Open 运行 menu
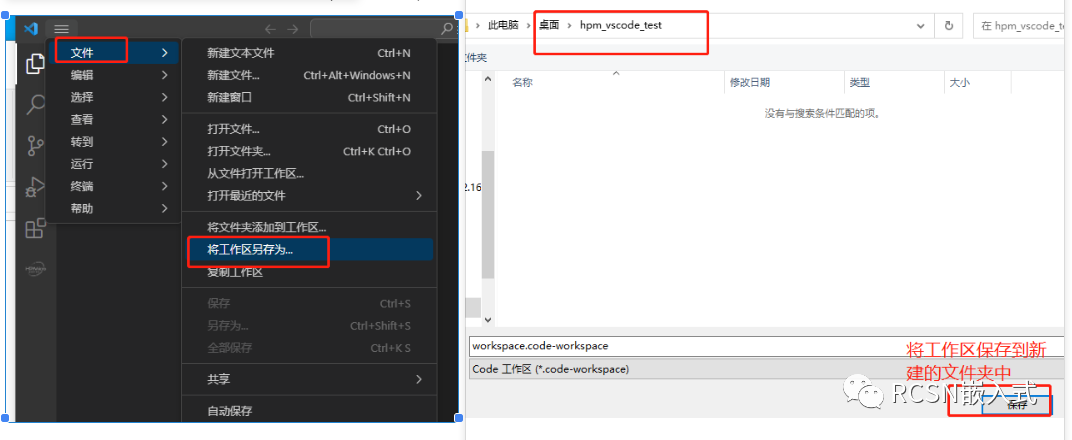Viewport: 1072px width, 440px height. tap(113, 164)
